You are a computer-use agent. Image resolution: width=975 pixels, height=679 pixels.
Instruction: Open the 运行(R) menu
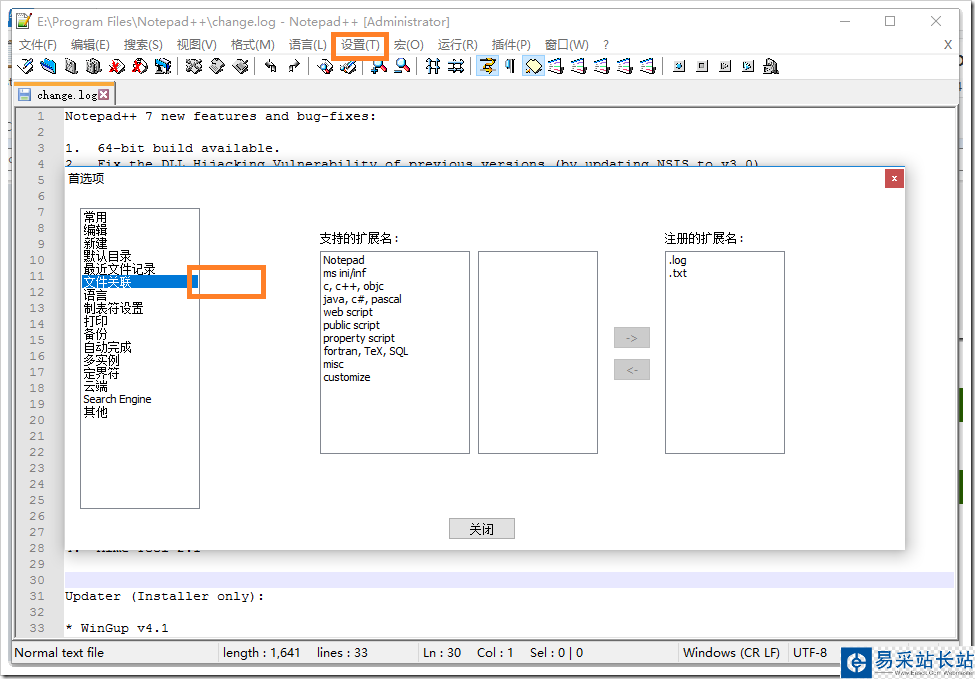458,45
